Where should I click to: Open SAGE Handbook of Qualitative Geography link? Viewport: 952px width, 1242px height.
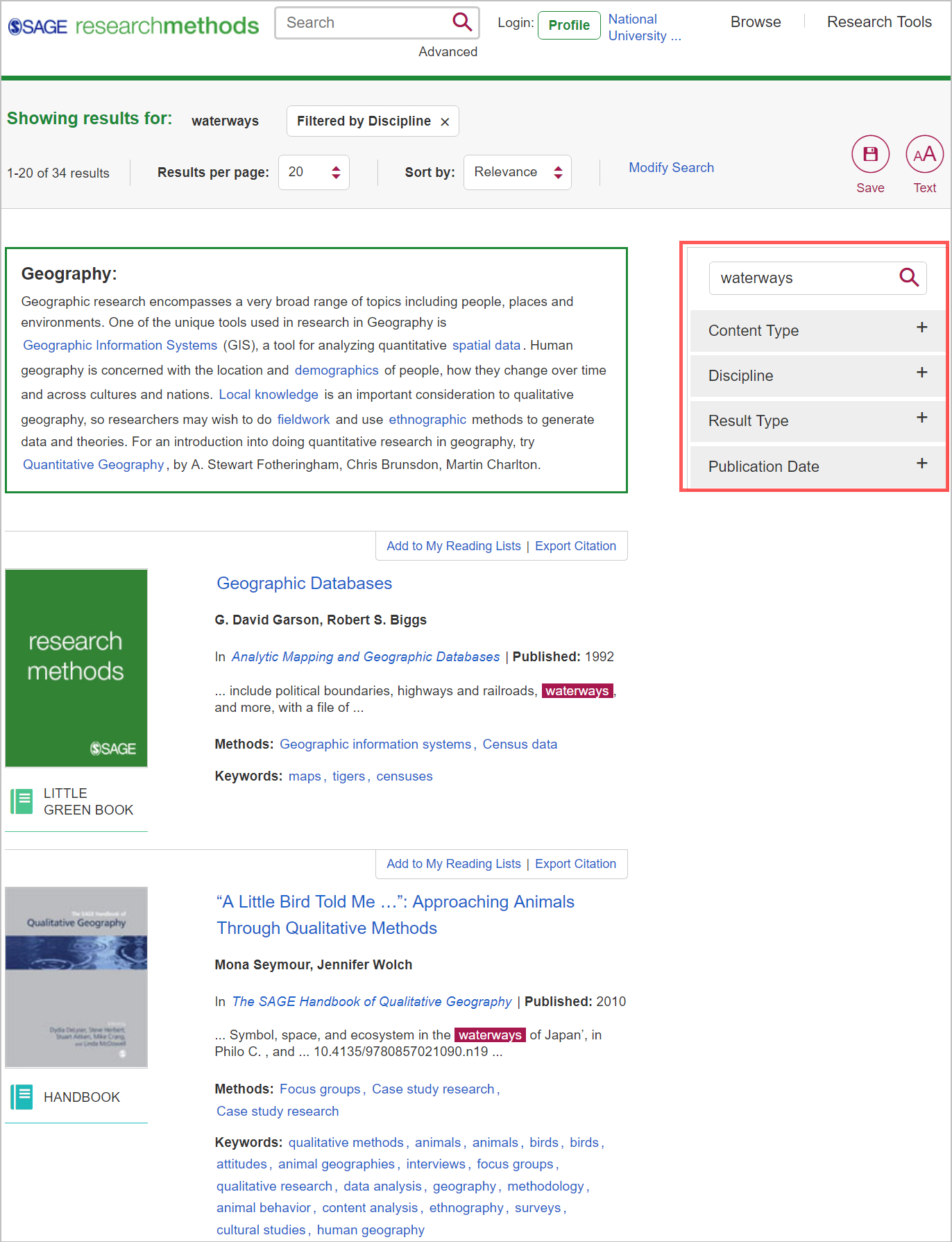[372, 1001]
